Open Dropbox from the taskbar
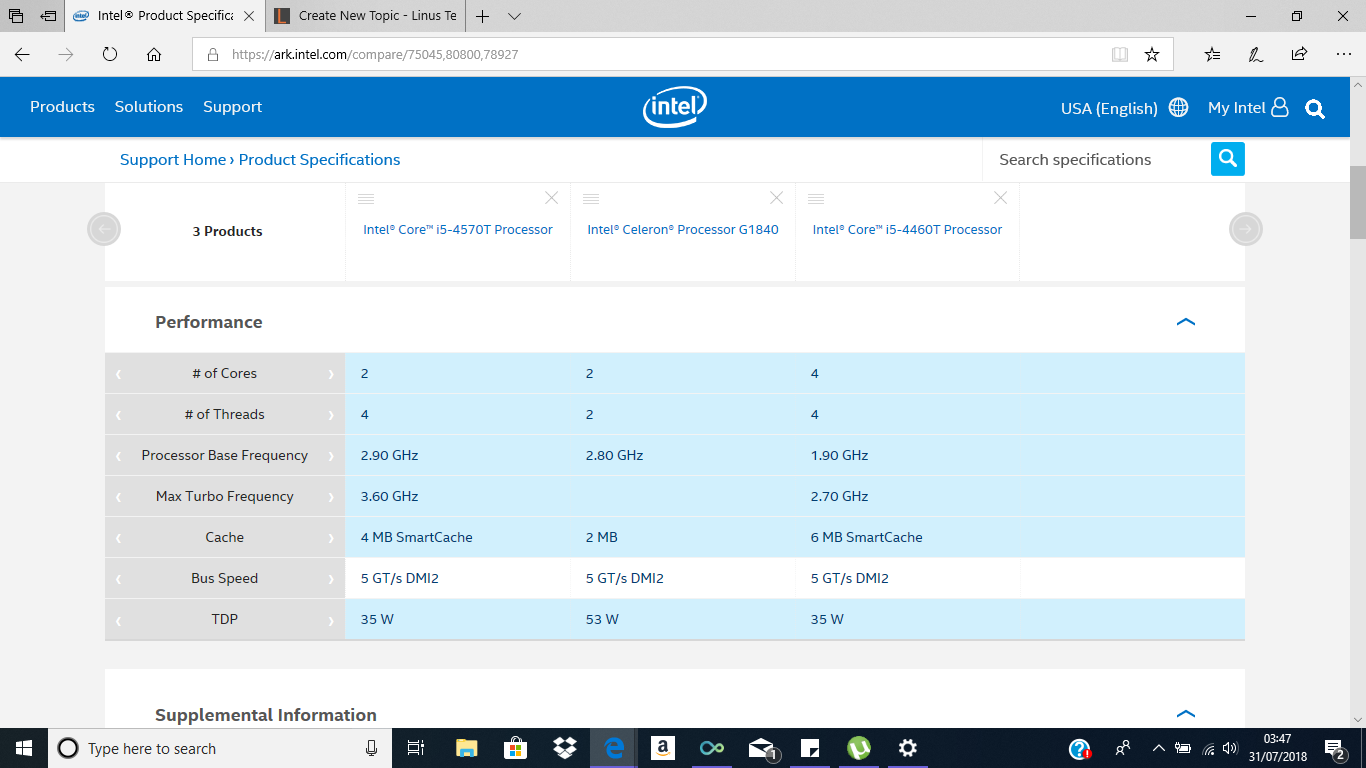Image resolution: width=1366 pixels, height=768 pixels. pos(565,748)
